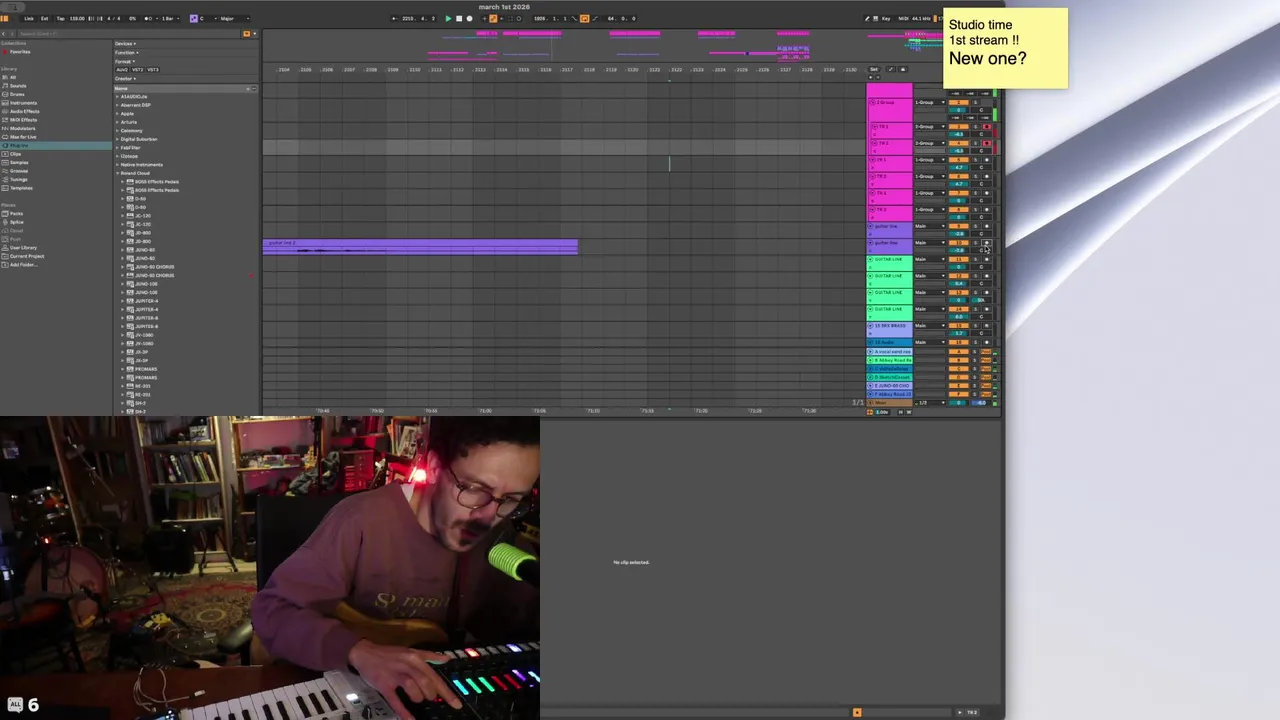Open the Major scale name dropdown
This screenshot has height=720, width=1280.
click(234, 18)
